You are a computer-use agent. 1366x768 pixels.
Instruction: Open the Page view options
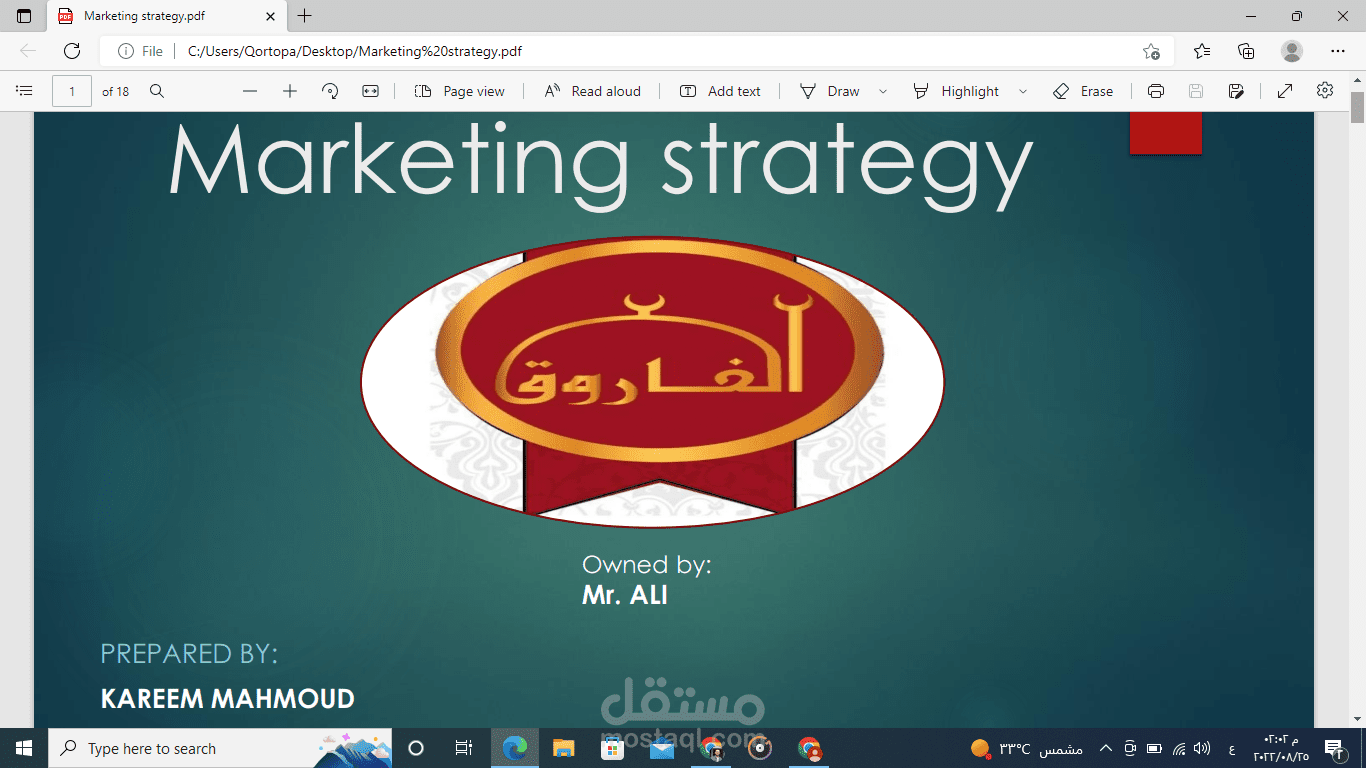[x=460, y=91]
